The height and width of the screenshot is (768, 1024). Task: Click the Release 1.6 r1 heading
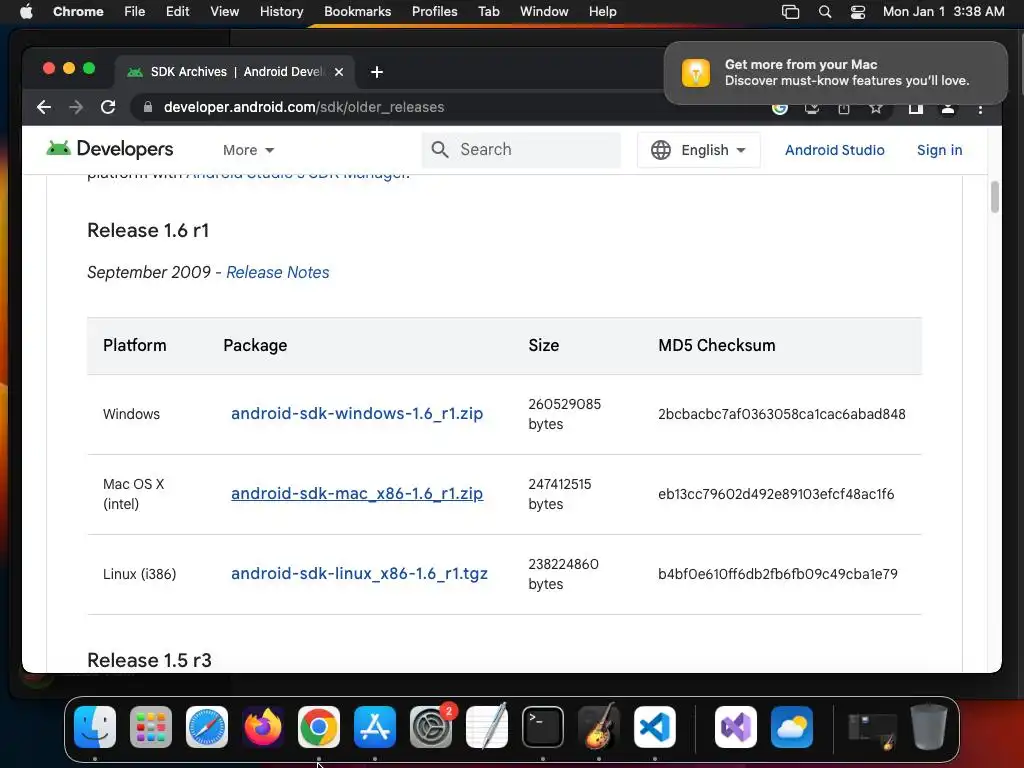tap(148, 231)
